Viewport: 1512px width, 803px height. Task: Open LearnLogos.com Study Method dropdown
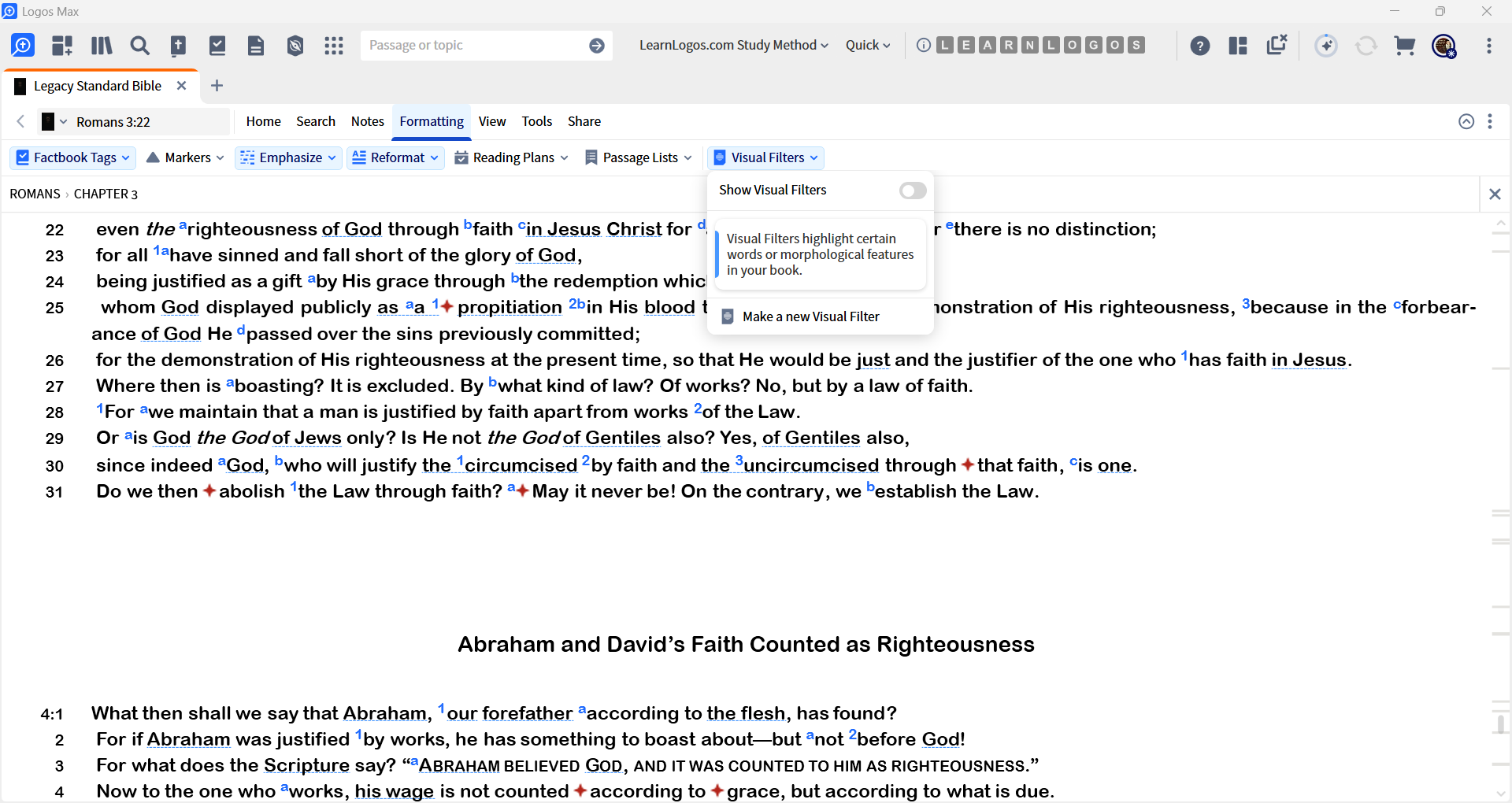(734, 45)
